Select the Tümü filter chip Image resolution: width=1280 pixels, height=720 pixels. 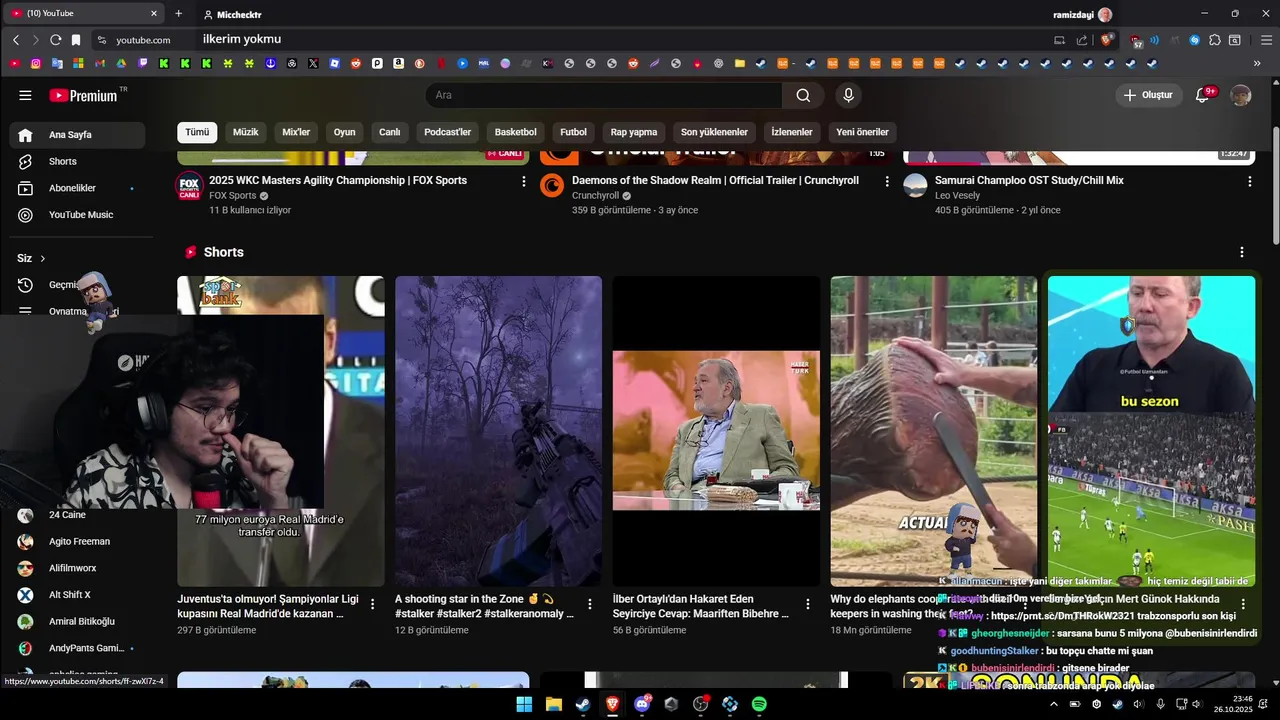coord(197,132)
